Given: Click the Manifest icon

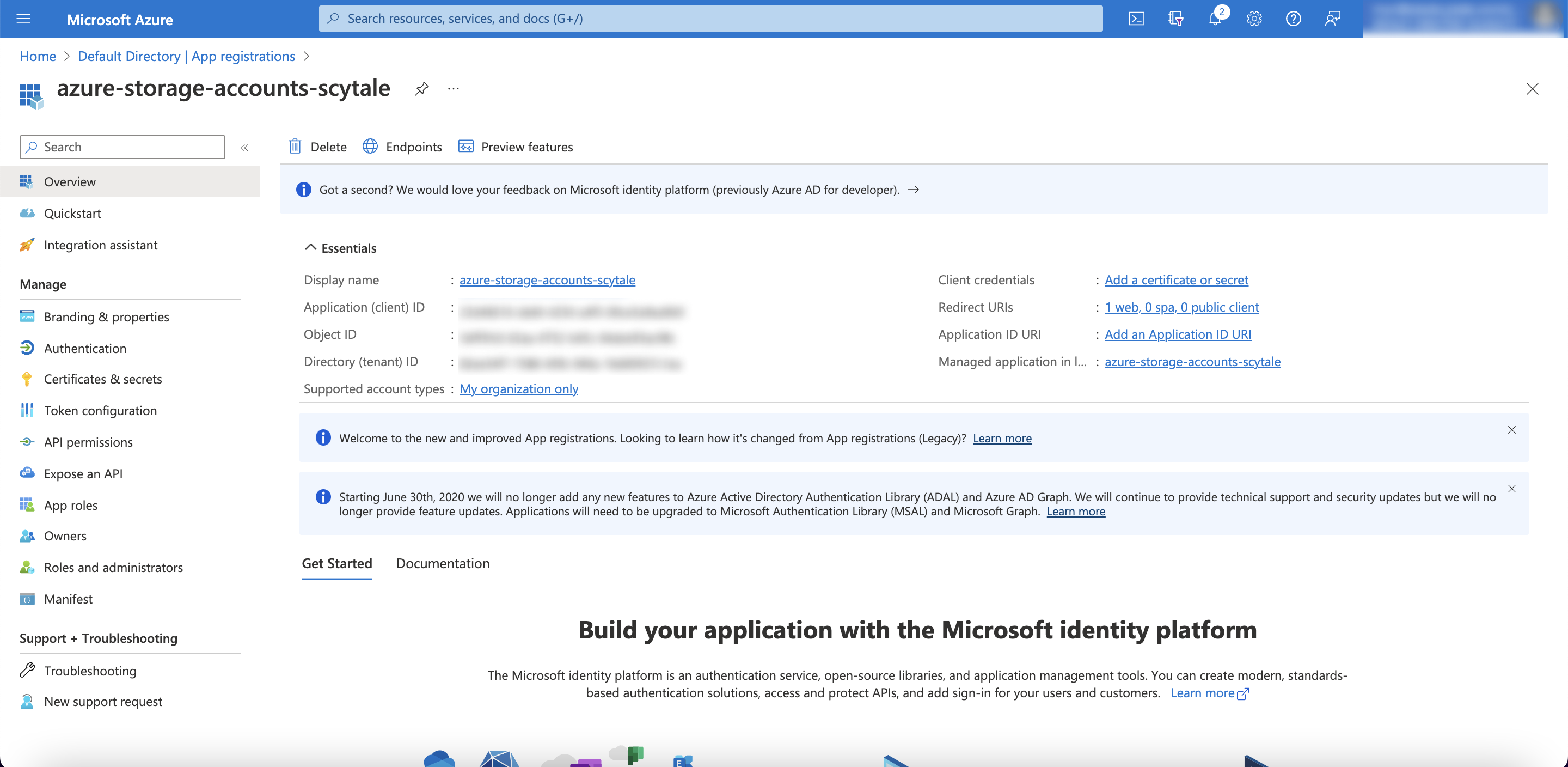Looking at the screenshot, I should tap(27, 599).
